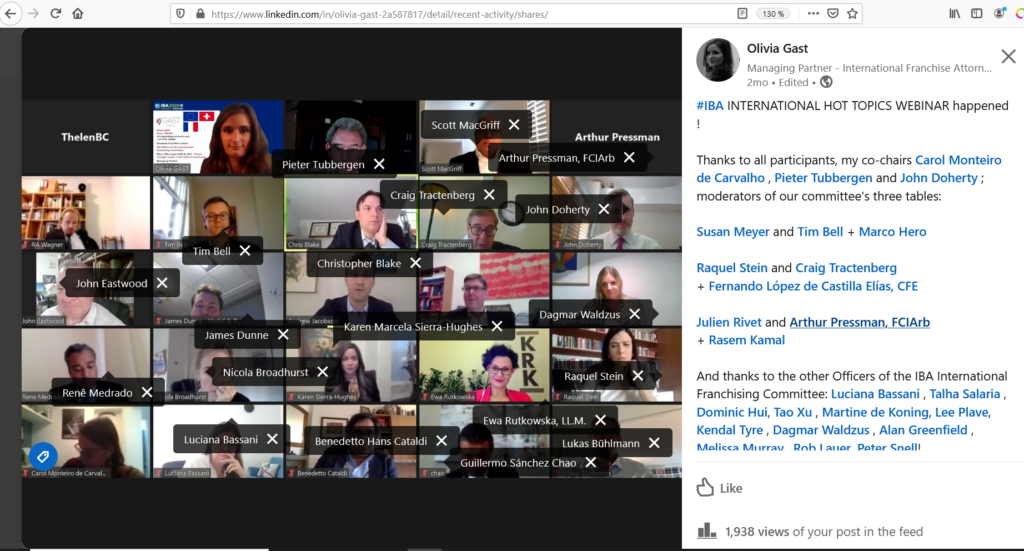Open Arthur Pressman, FCIArb link in post
Screen dimensions: 1024x551
[x=859, y=322]
